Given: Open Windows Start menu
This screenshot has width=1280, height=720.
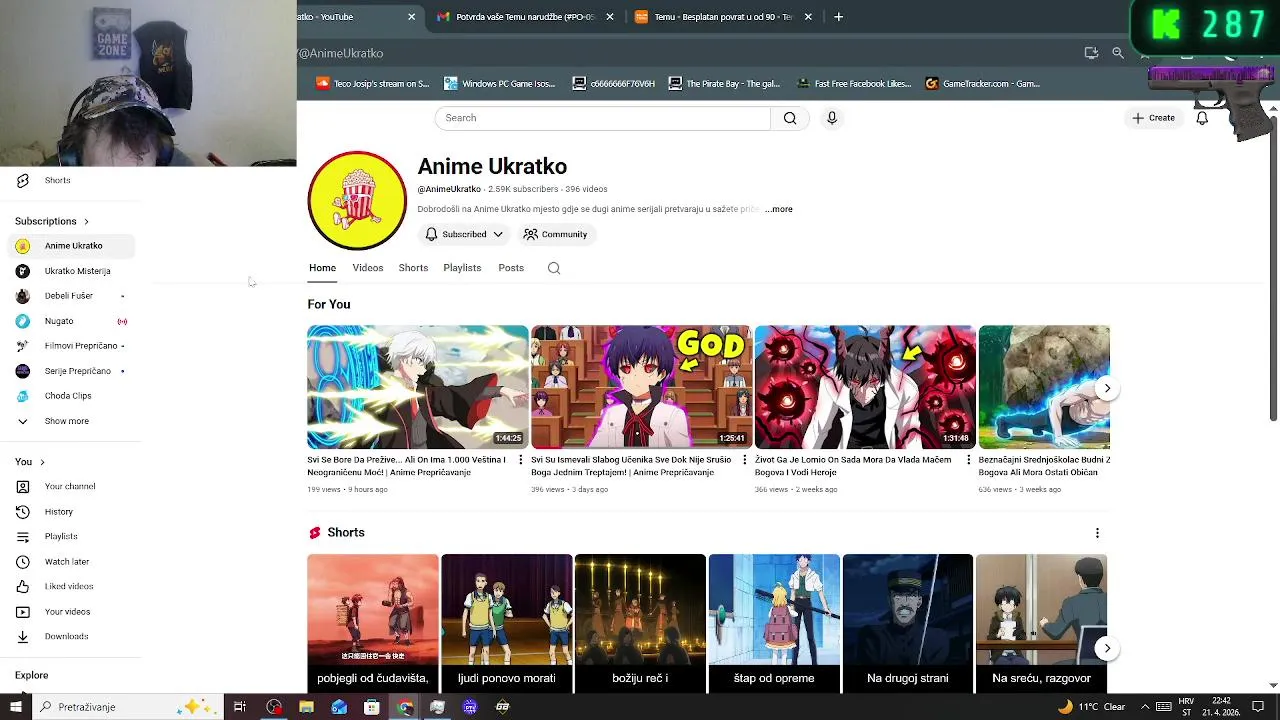Looking at the screenshot, I should click(x=15, y=707).
